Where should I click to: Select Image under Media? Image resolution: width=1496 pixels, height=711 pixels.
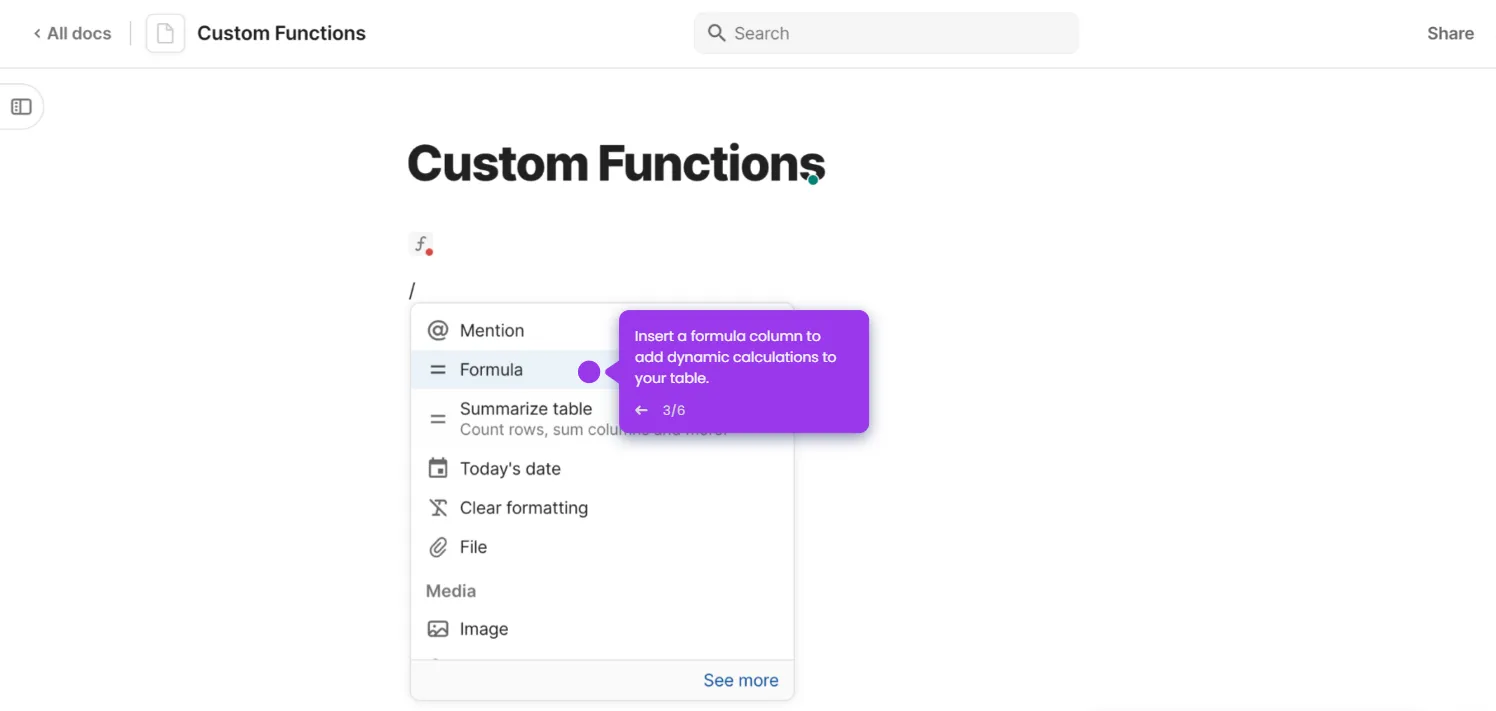click(x=602, y=629)
